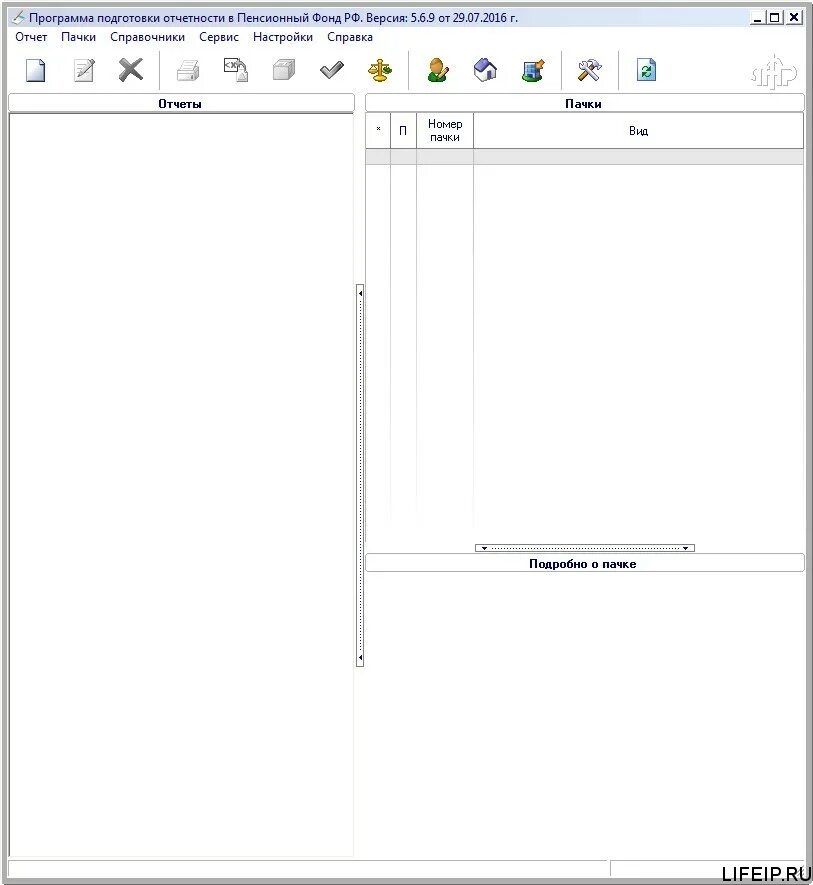Click the building with arrow icon

[534, 71]
